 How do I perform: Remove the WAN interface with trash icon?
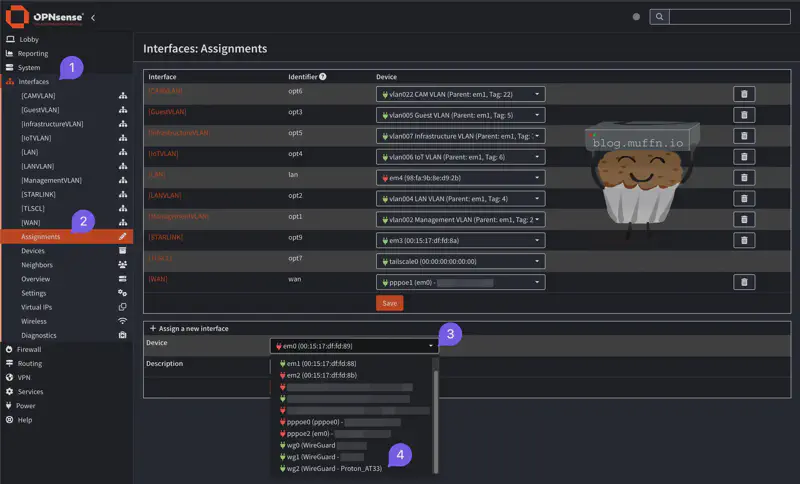[744, 283]
